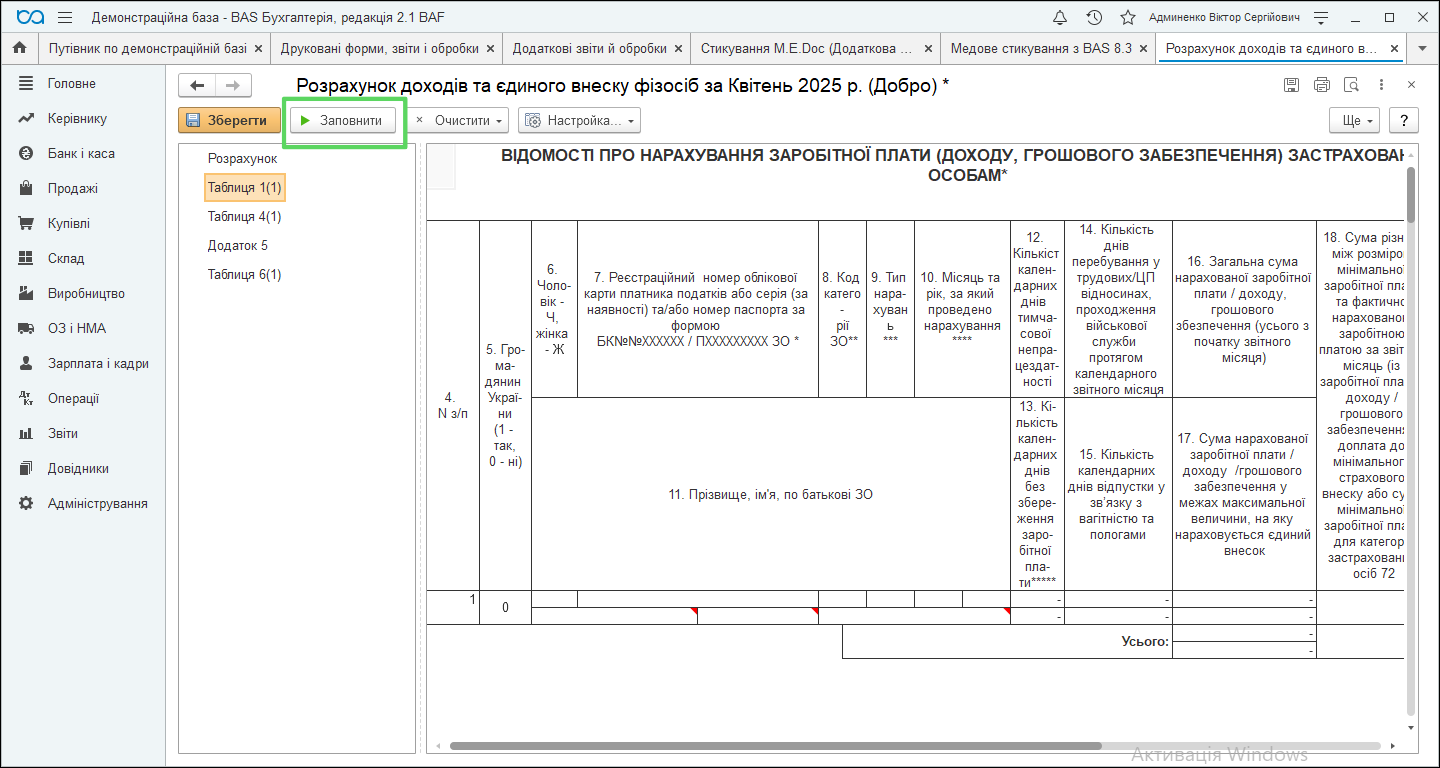The width and height of the screenshot is (1440, 768).
Task: Click the print icon
Action: 1322,85
